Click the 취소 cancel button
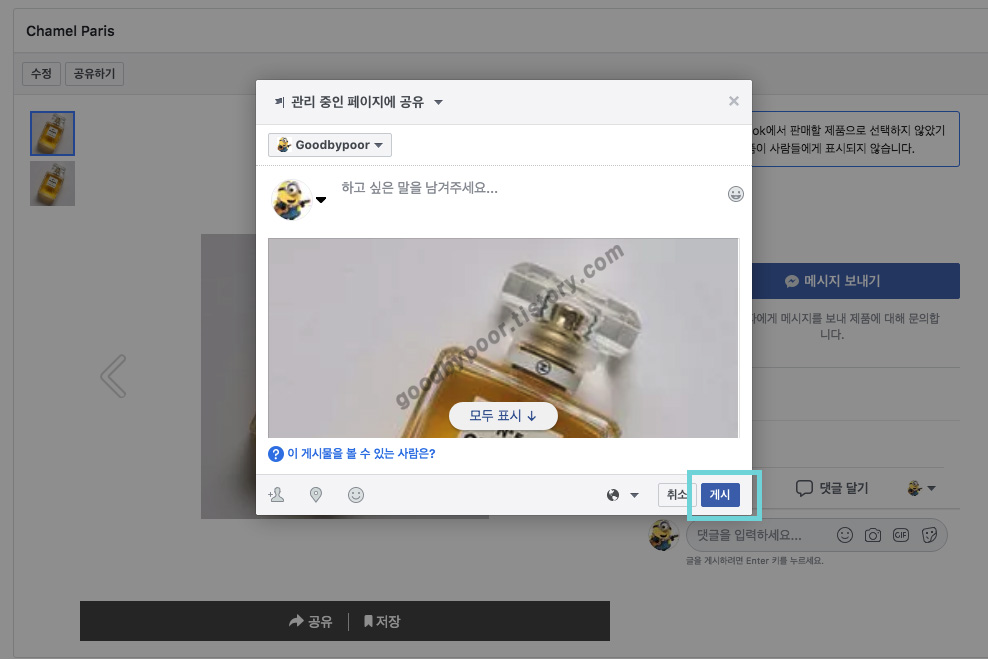The height and width of the screenshot is (659, 988). [677, 495]
